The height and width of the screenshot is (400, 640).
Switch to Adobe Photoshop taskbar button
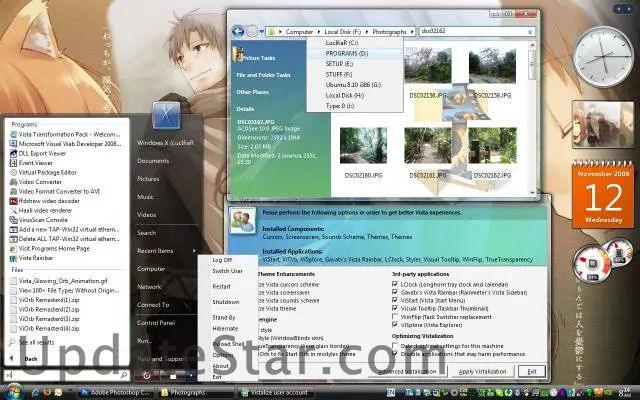(x=116, y=393)
